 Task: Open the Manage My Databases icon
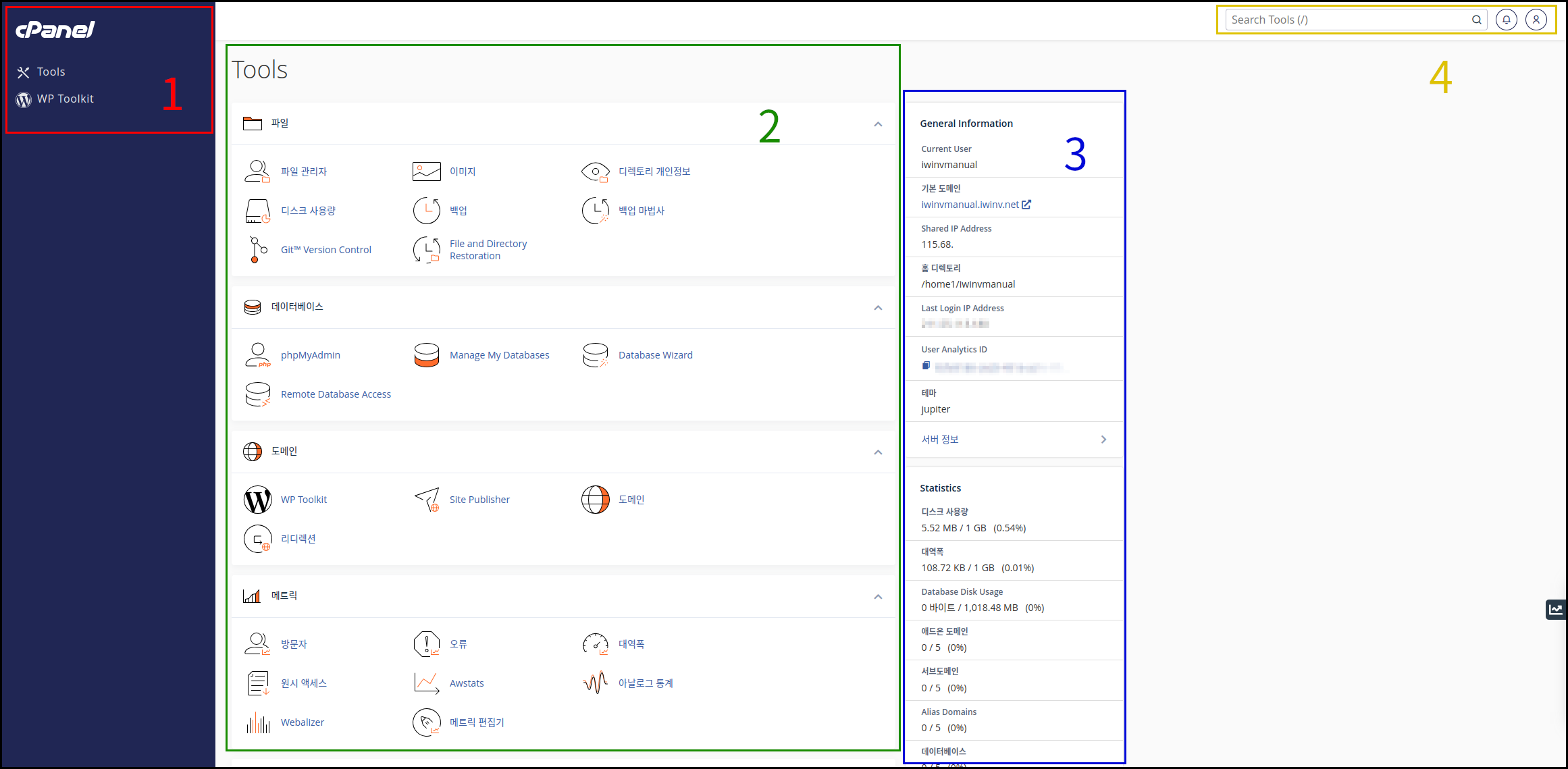coord(427,355)
